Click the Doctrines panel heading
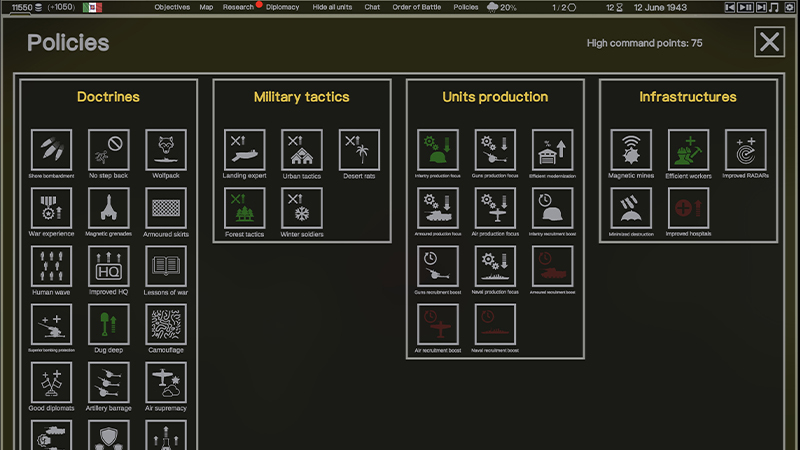 coord(108,96)
